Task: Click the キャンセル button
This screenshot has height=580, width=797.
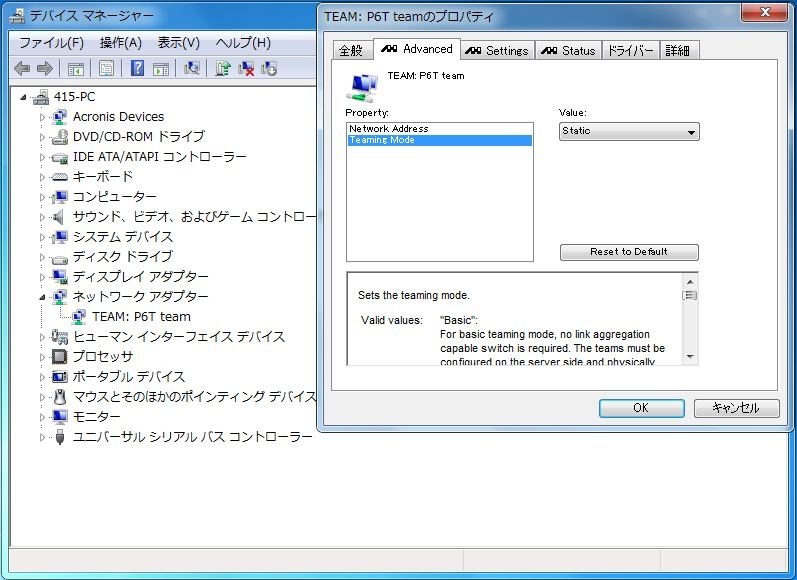Action: [736, 408]
